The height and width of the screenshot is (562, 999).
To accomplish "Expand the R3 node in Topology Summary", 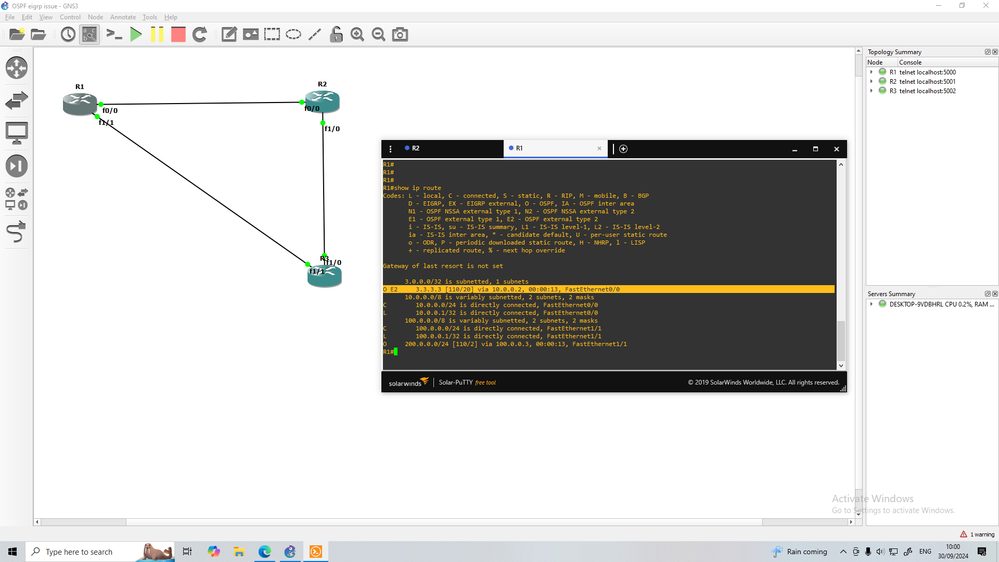I will (x=872, y=90).
